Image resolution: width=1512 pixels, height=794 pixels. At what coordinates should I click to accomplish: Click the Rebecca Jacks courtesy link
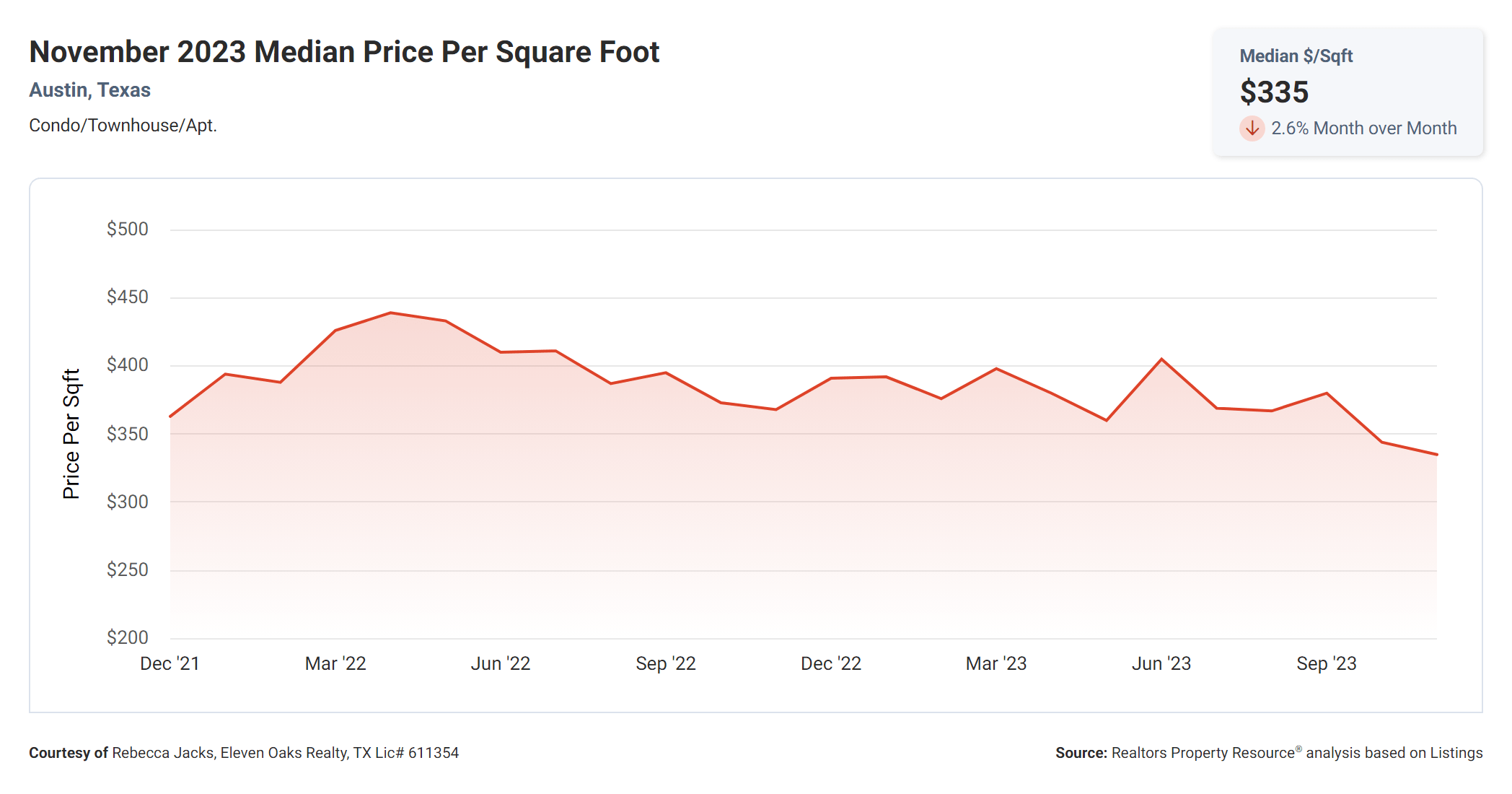pos(160,752)
